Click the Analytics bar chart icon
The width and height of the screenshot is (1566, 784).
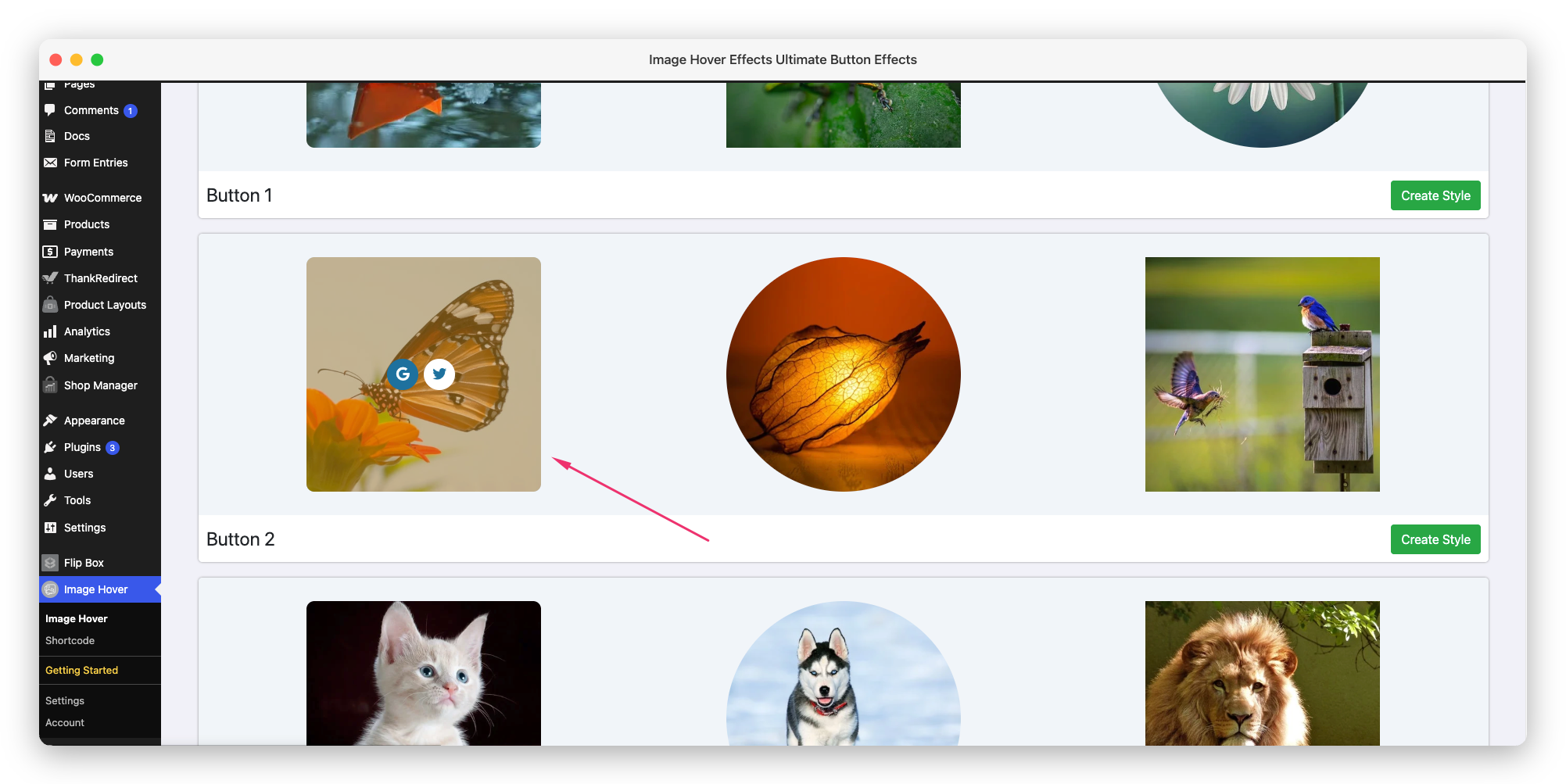coord(50,331)
